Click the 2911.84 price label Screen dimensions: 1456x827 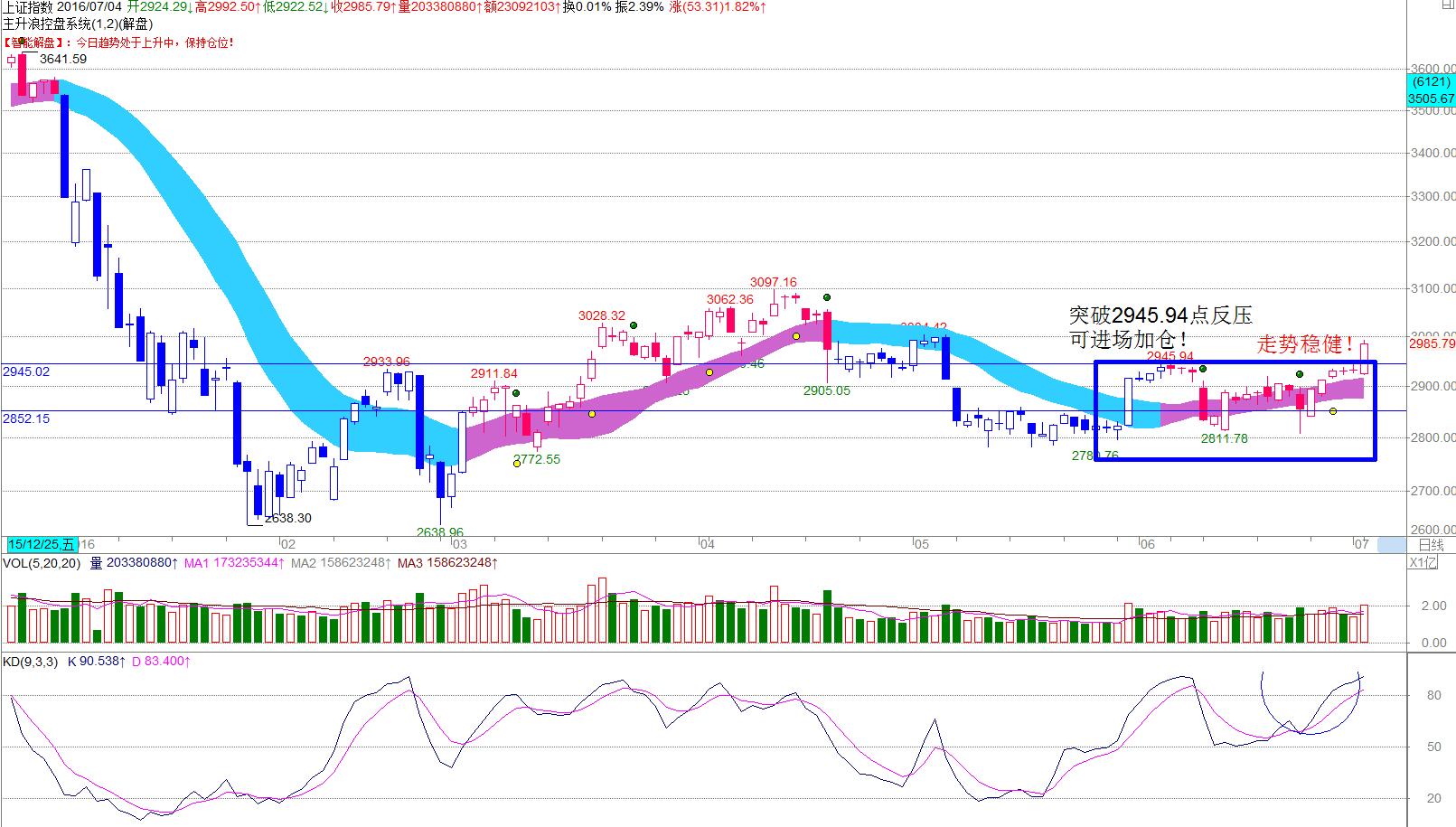tap(494, 373)
